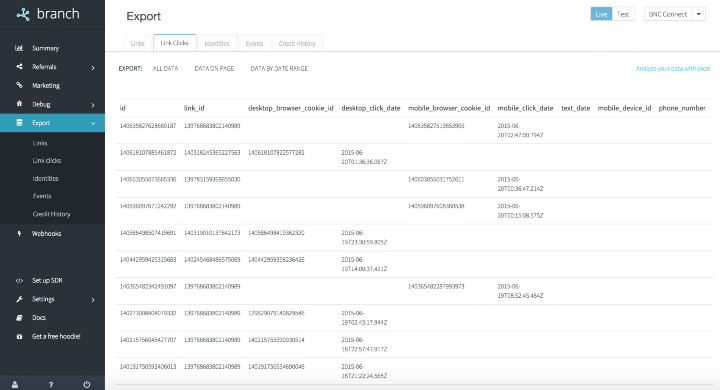Click the Export page title
Image resolution: width=720 pixels, height=390 pixels.
pyautogui.click(x=144, y=16)
